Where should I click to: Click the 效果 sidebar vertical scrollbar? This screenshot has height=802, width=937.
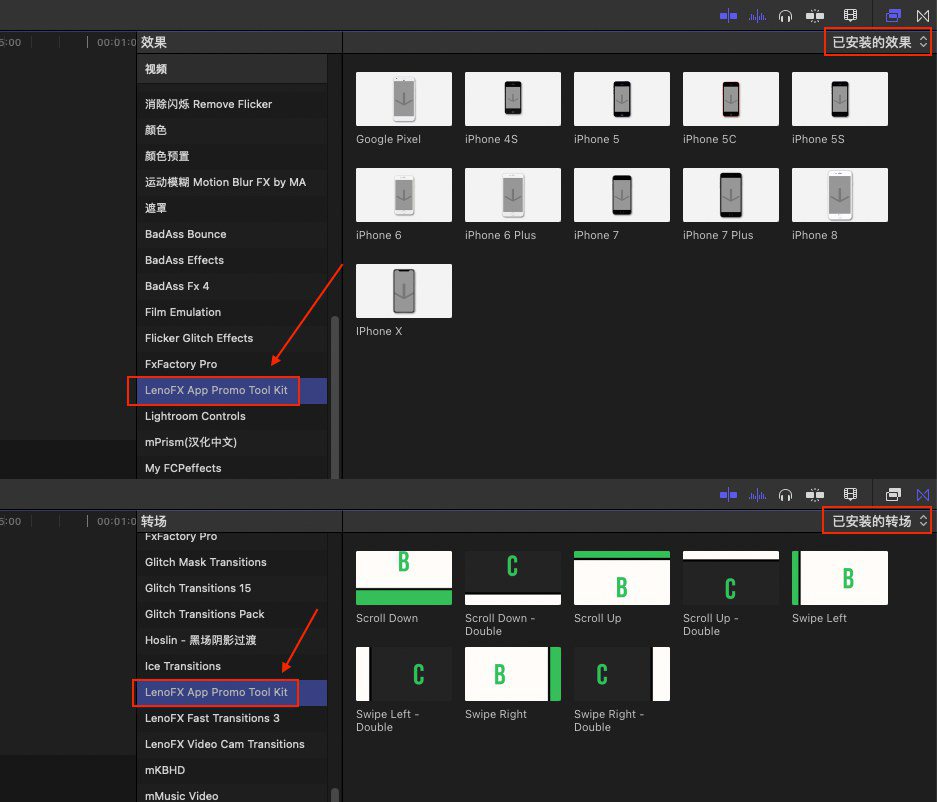[x=335, y=397]
